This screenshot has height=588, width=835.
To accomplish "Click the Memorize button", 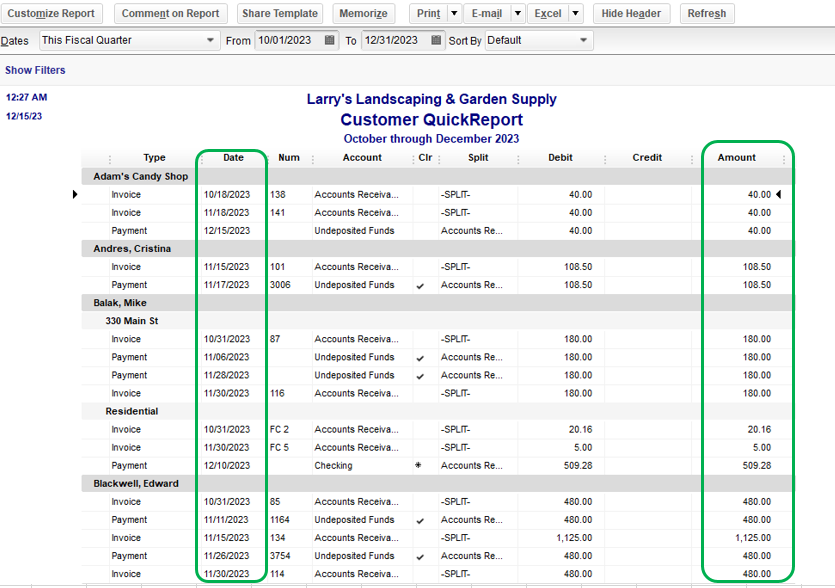I will (x=364, y=13).
